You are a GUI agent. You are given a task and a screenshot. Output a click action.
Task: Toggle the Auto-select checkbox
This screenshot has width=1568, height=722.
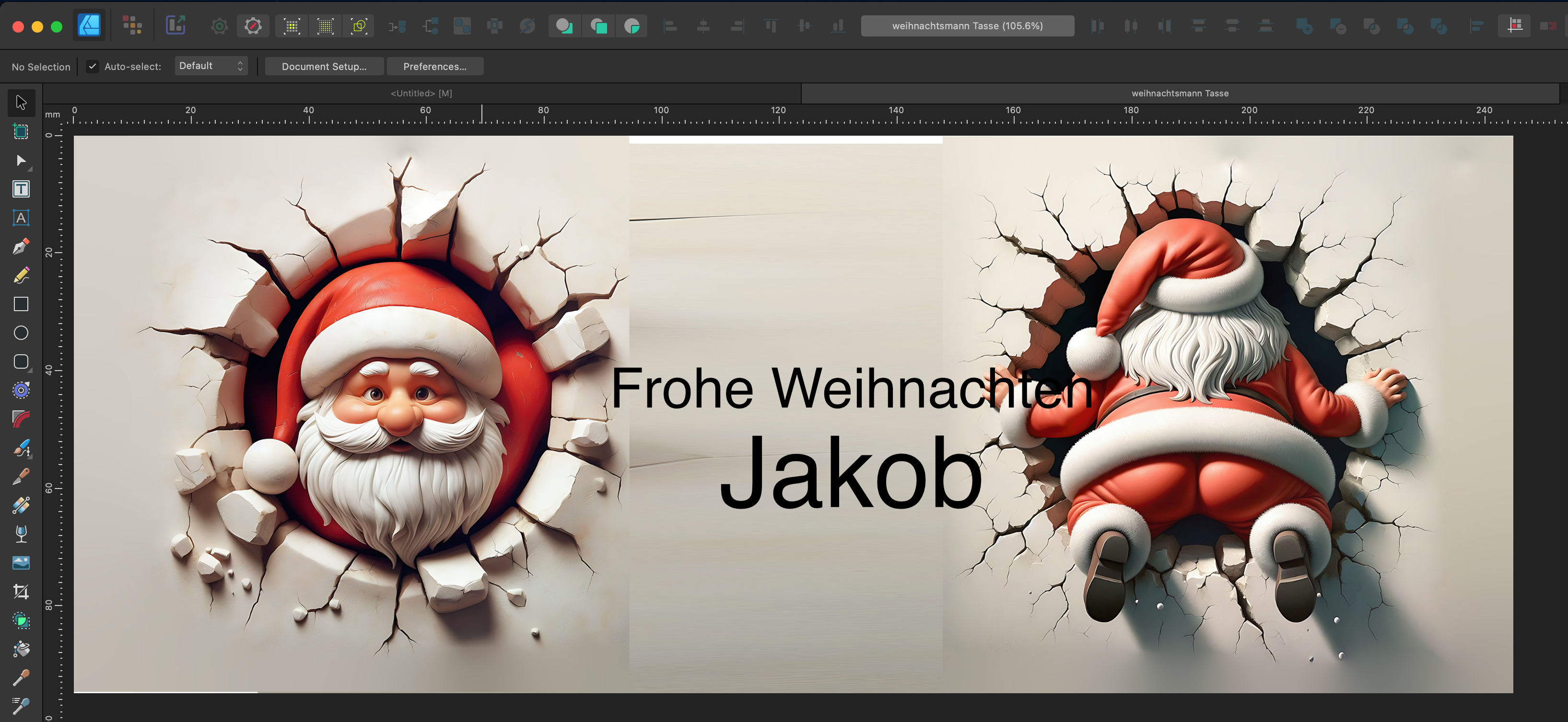tap(93, 66)
